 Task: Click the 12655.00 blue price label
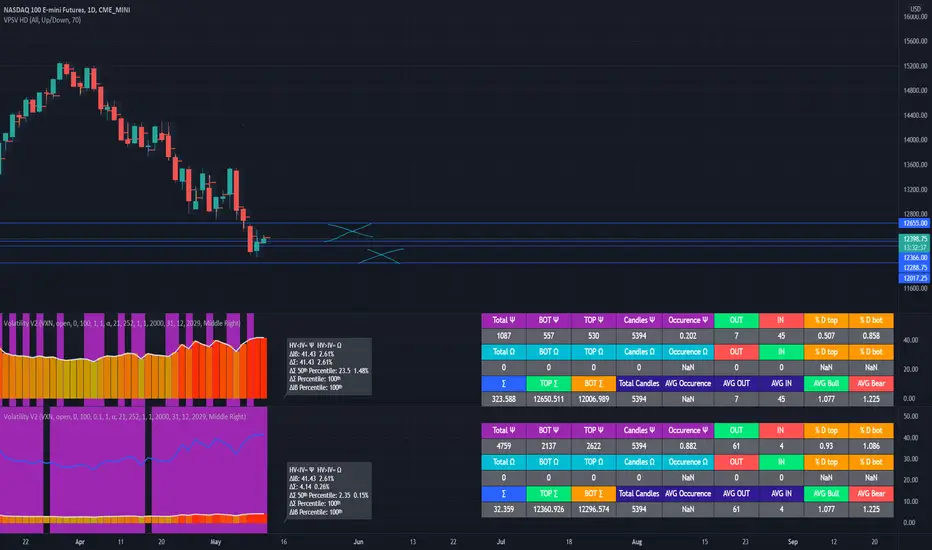coord(914,223)
